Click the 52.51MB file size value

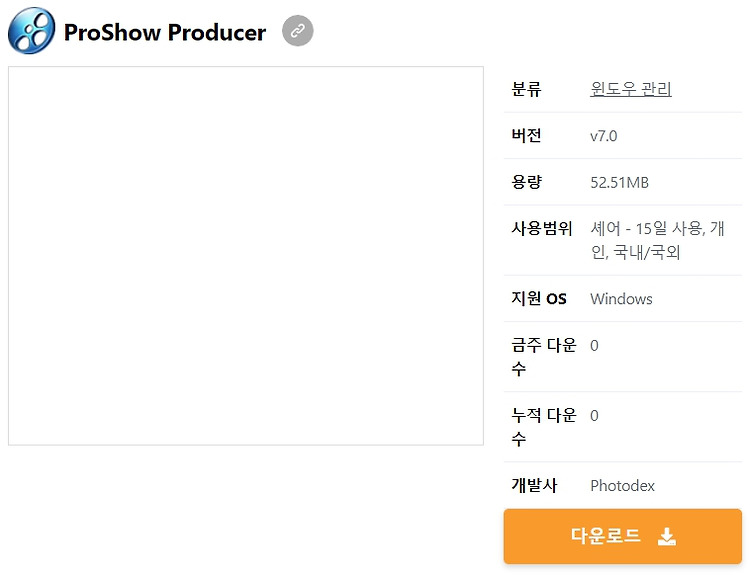(619, 182)
